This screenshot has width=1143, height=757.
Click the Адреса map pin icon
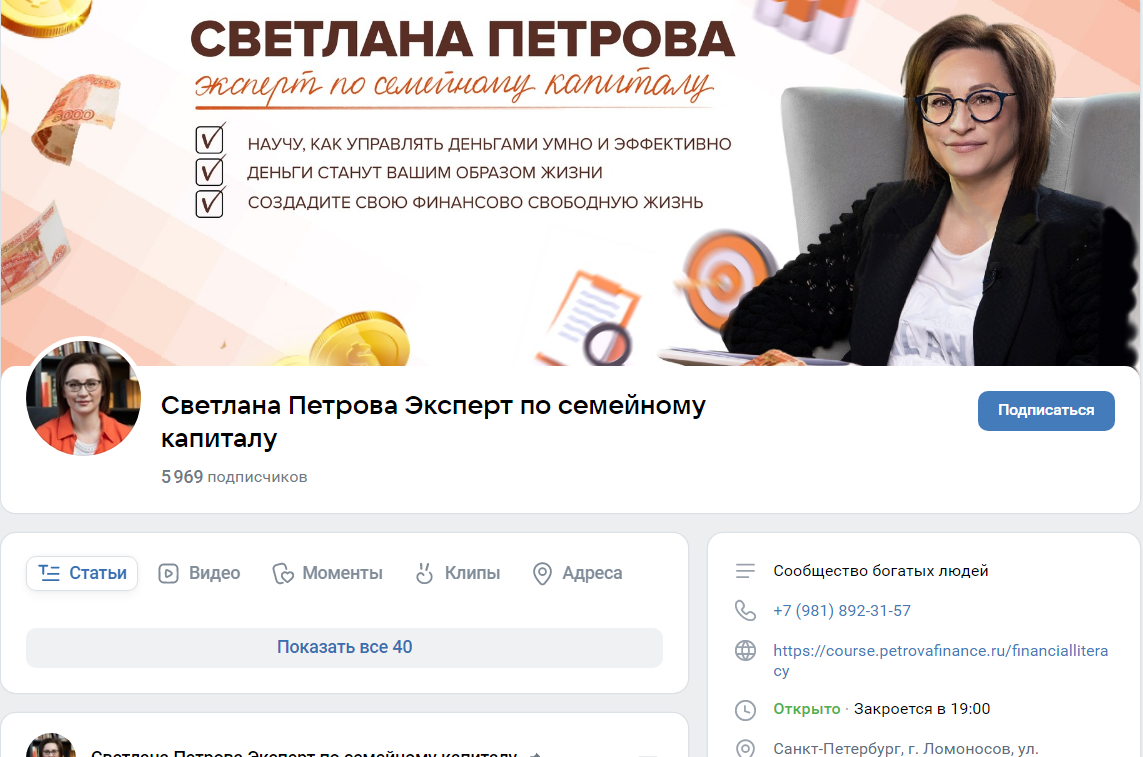point(542,574)
